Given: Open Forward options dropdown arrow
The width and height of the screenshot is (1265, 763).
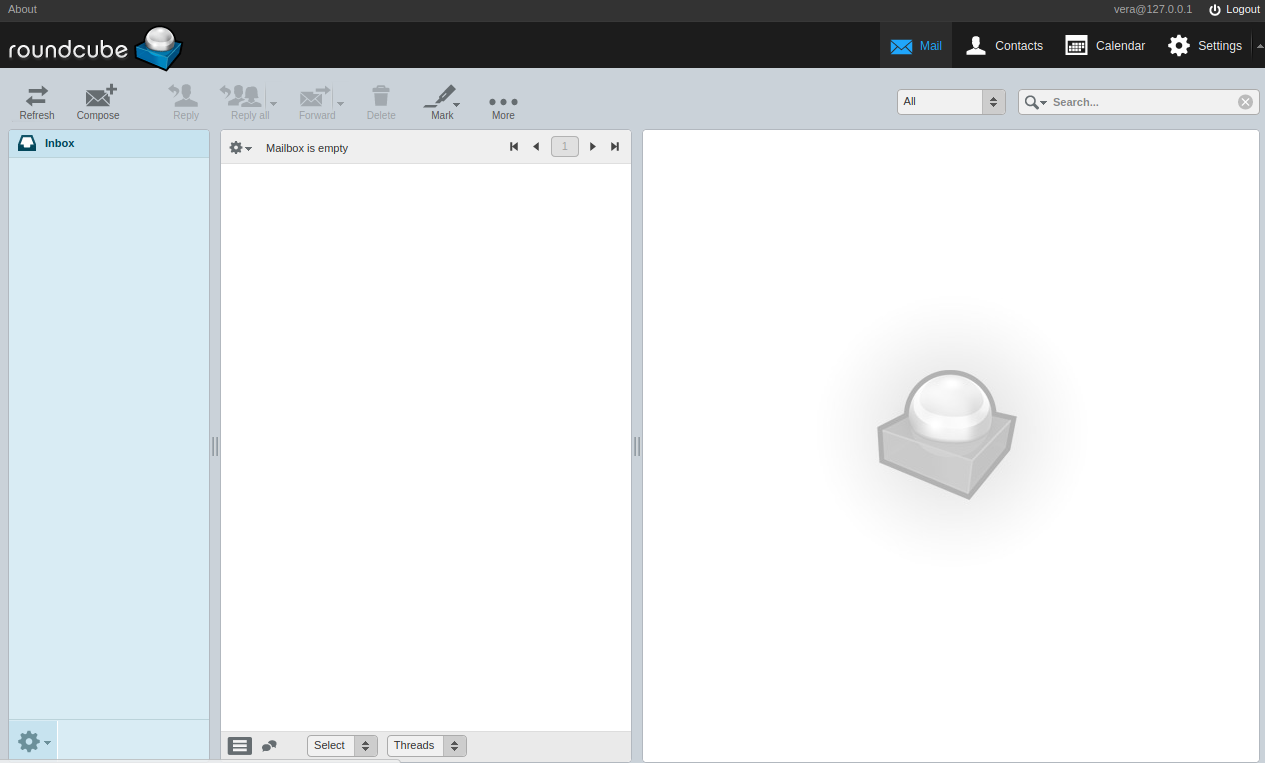Looking at the screenshot, I should tap(340, 103).
